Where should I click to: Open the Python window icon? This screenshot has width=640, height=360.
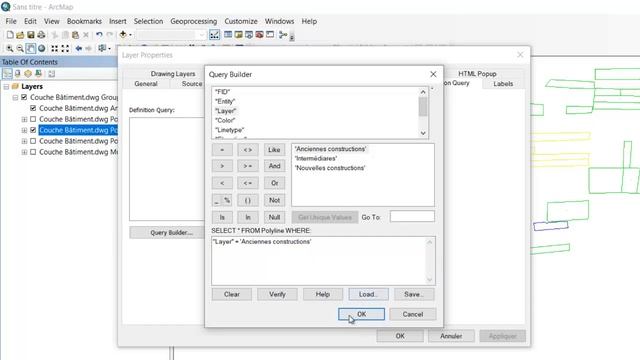[270, 35]
